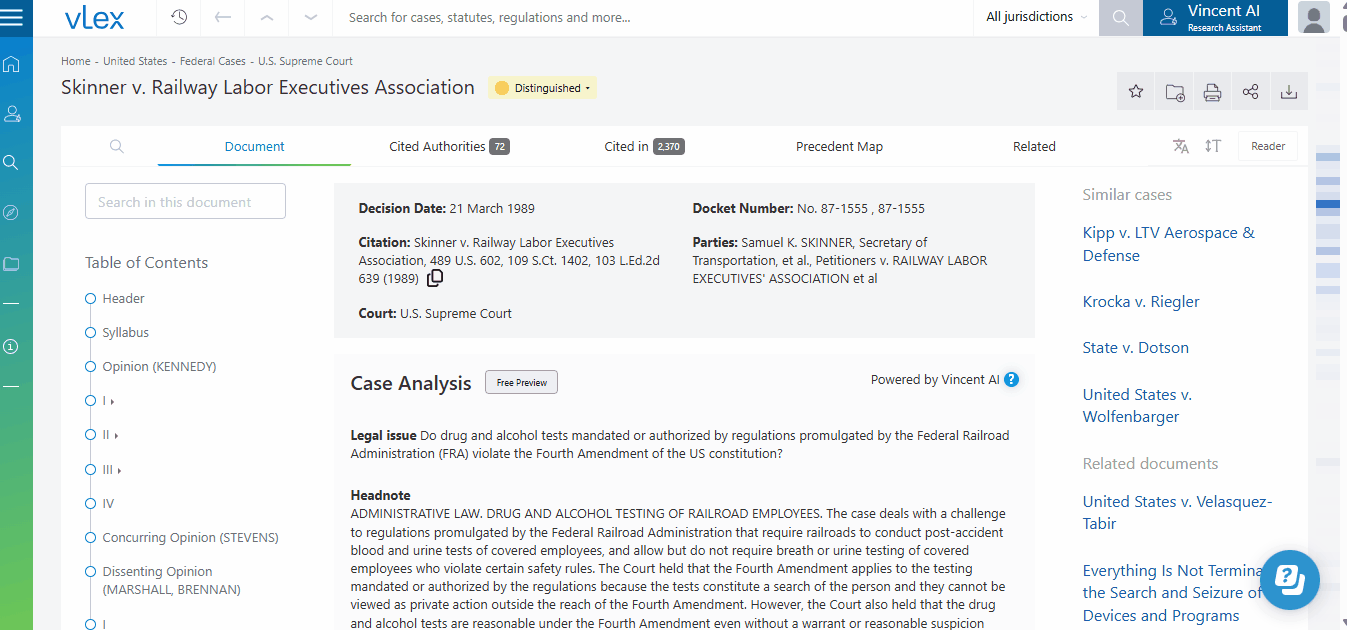This screenshot has width=1347, height=630.
Task: Click the translate document icon
Action: click(x=1181, y=146)
